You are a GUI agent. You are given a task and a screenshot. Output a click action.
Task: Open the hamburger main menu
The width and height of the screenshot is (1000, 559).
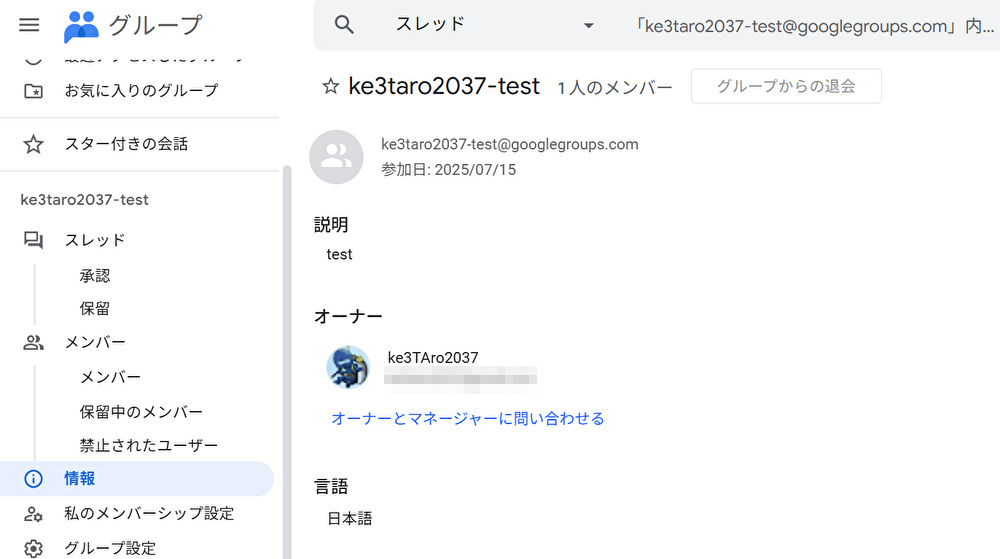click(29, 25)
